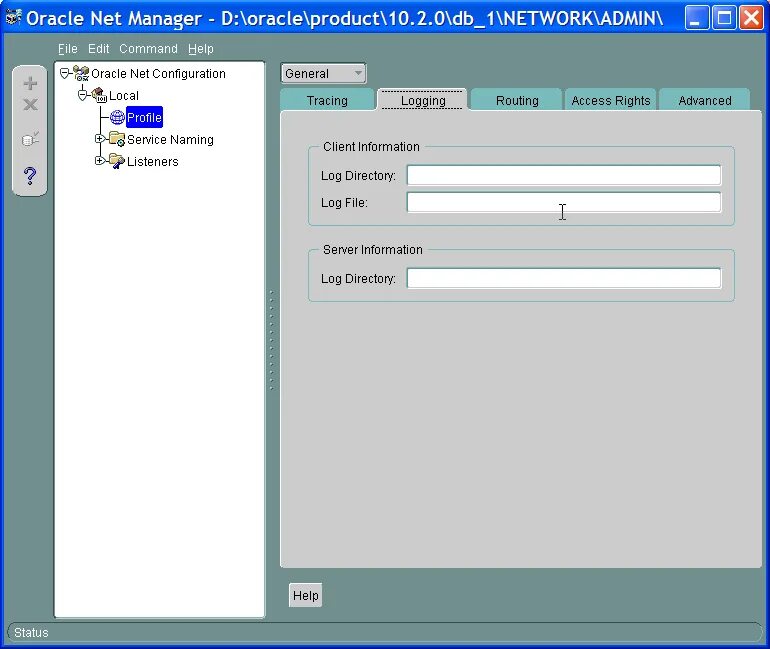Click the Test Service connection icon
The height and width of the screenshot is (649, 770).
[30, 139]
